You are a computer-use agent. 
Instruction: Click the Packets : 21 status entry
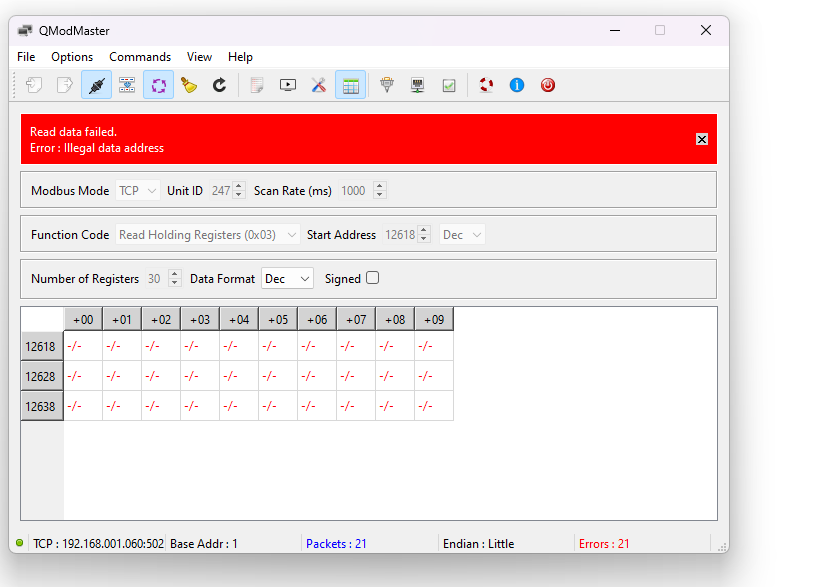pyautogui.click(x=336, y=543)
